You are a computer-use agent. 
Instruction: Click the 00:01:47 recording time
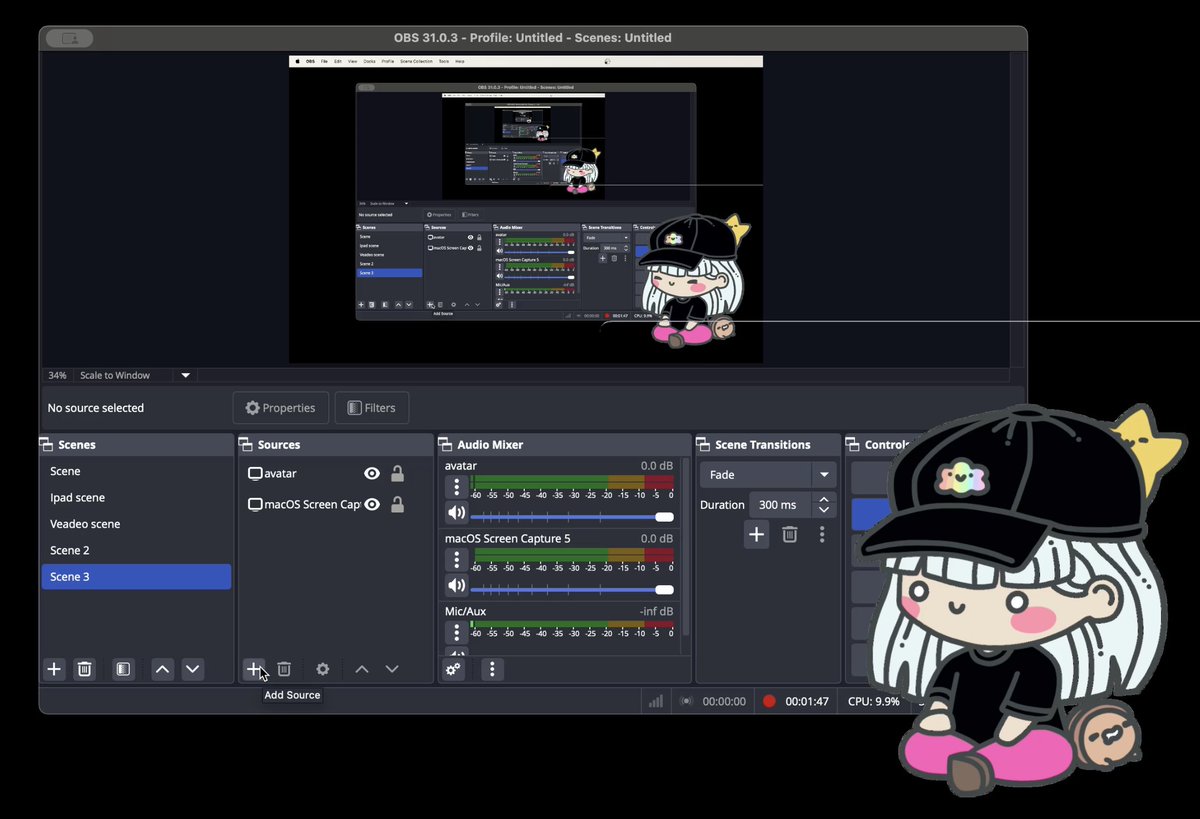[x=807, y=701]
